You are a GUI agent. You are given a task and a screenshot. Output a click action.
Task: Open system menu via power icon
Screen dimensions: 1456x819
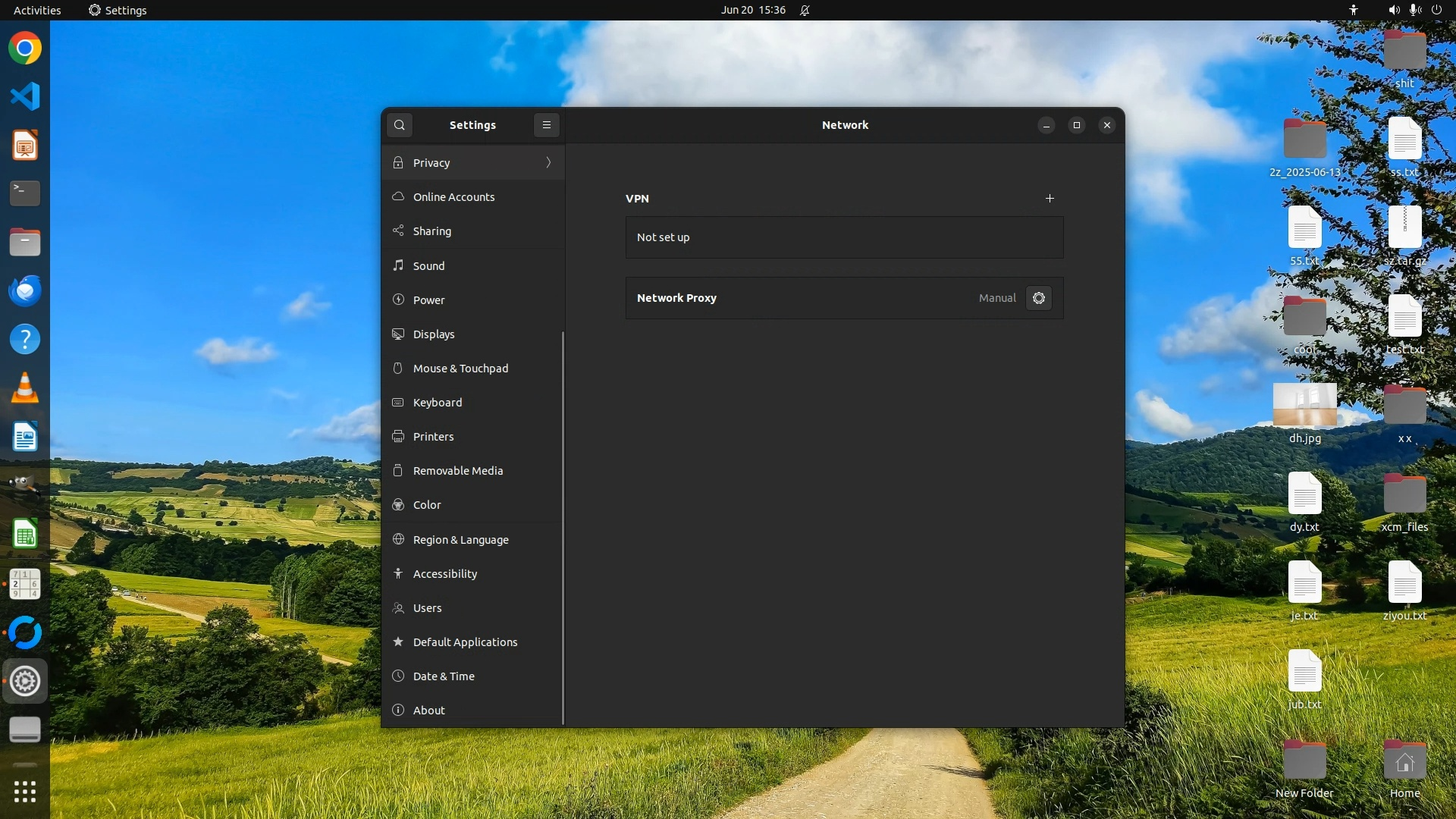pos(1436,10)
